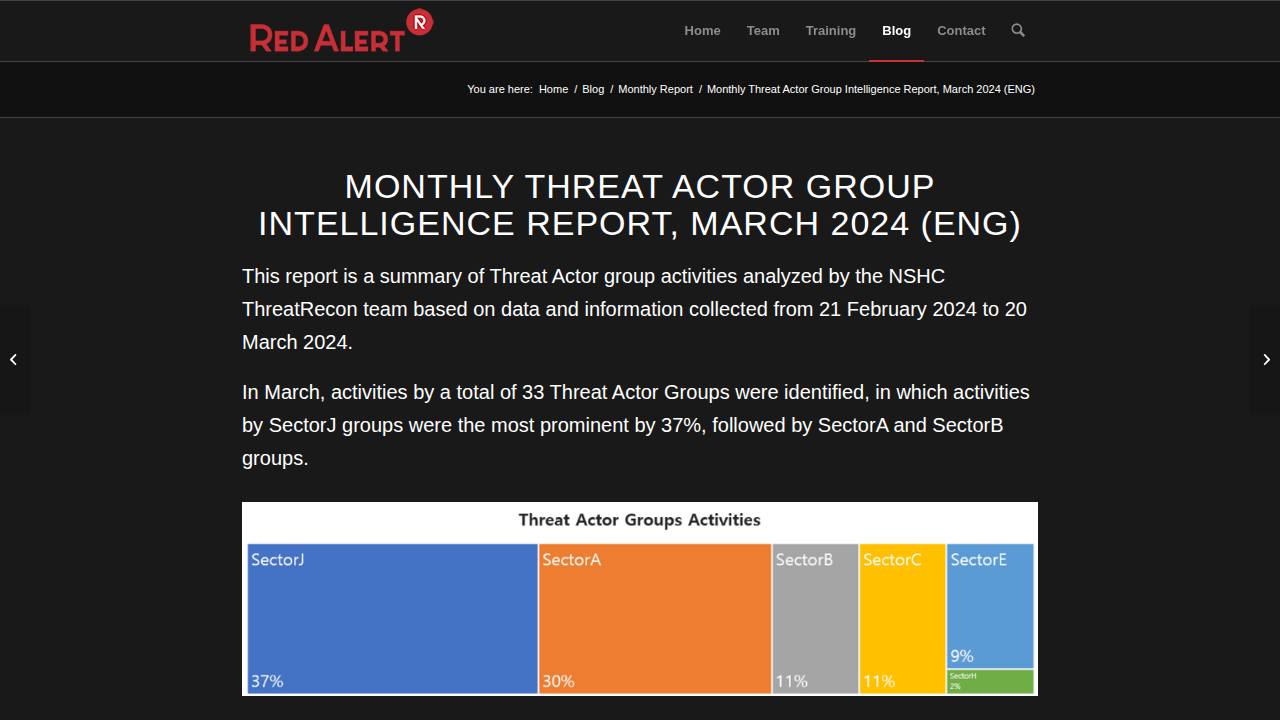
Task: Click the 'You are here:' label
Action: [500, 89]
